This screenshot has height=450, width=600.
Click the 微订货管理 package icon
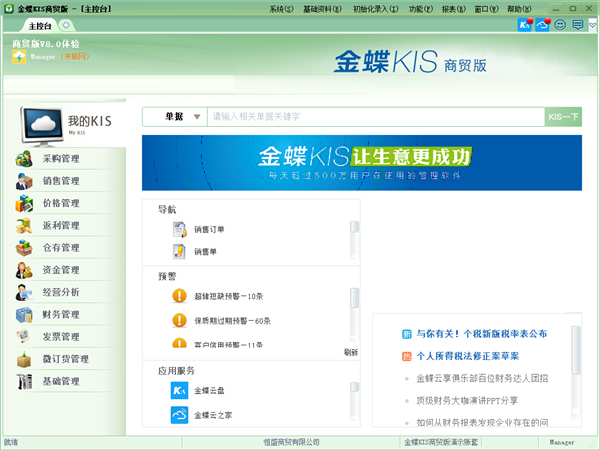pyautogui.click(x=24, y=359)
